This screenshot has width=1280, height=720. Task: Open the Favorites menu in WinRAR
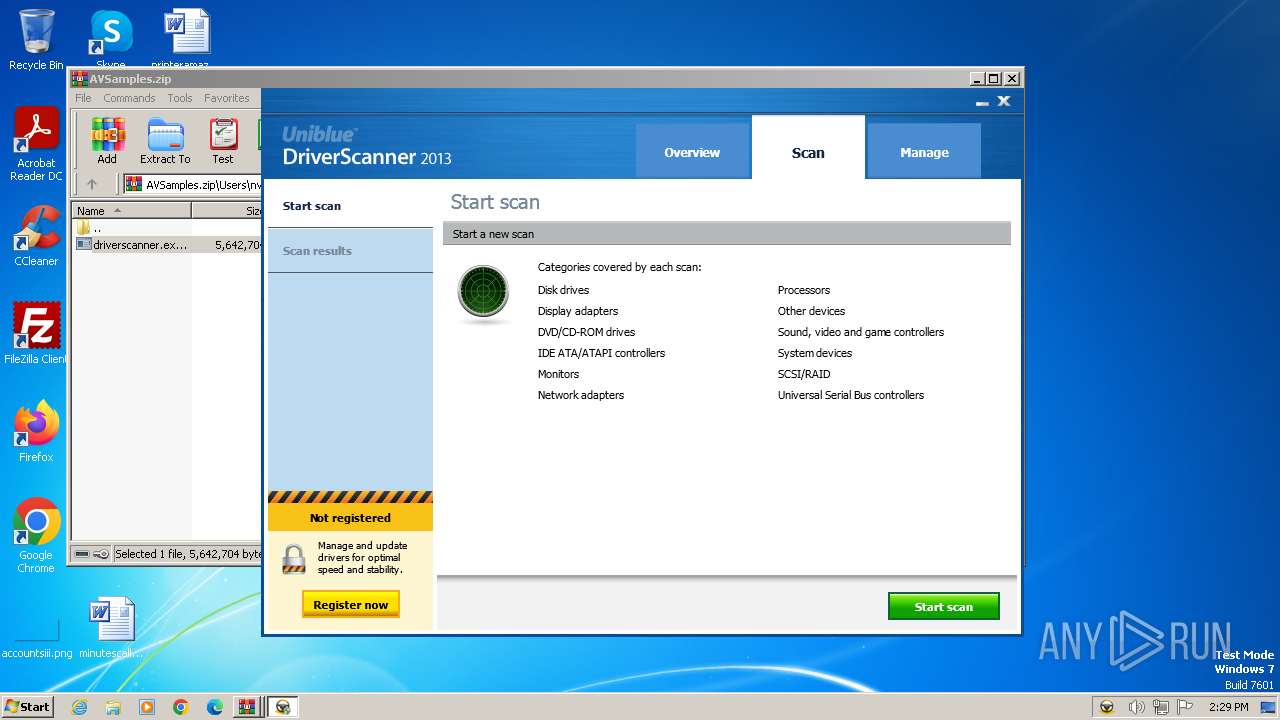pos(227,98)
